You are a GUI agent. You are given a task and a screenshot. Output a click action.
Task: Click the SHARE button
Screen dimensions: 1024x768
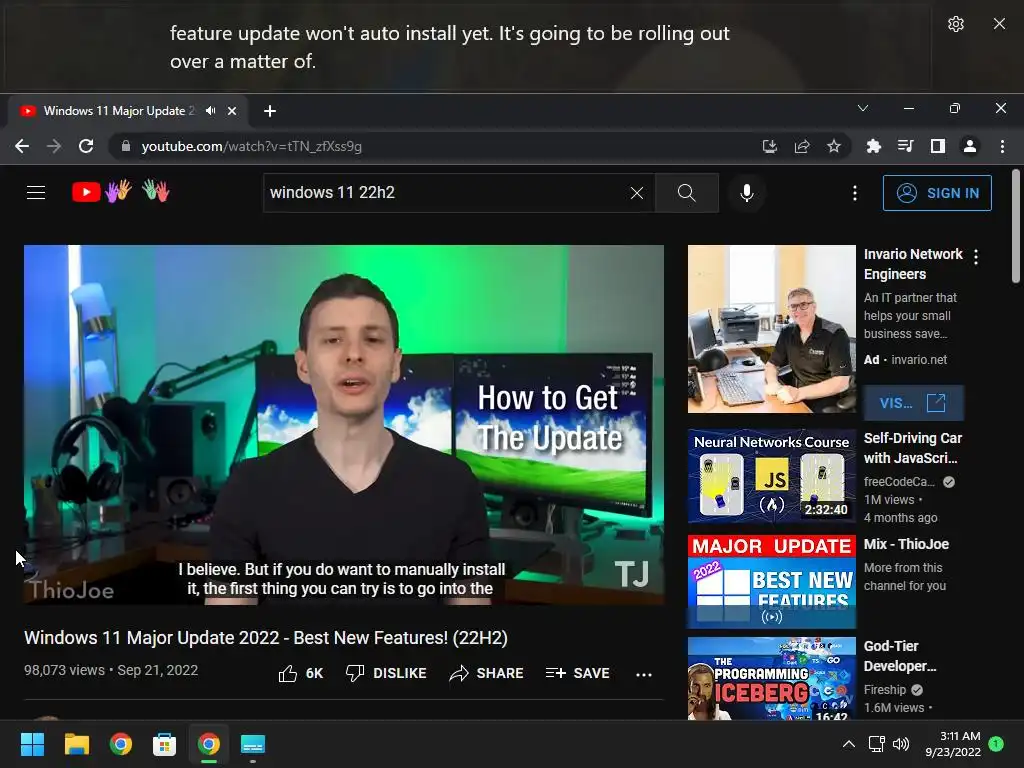pyautogui.click(x=487, y=673)
